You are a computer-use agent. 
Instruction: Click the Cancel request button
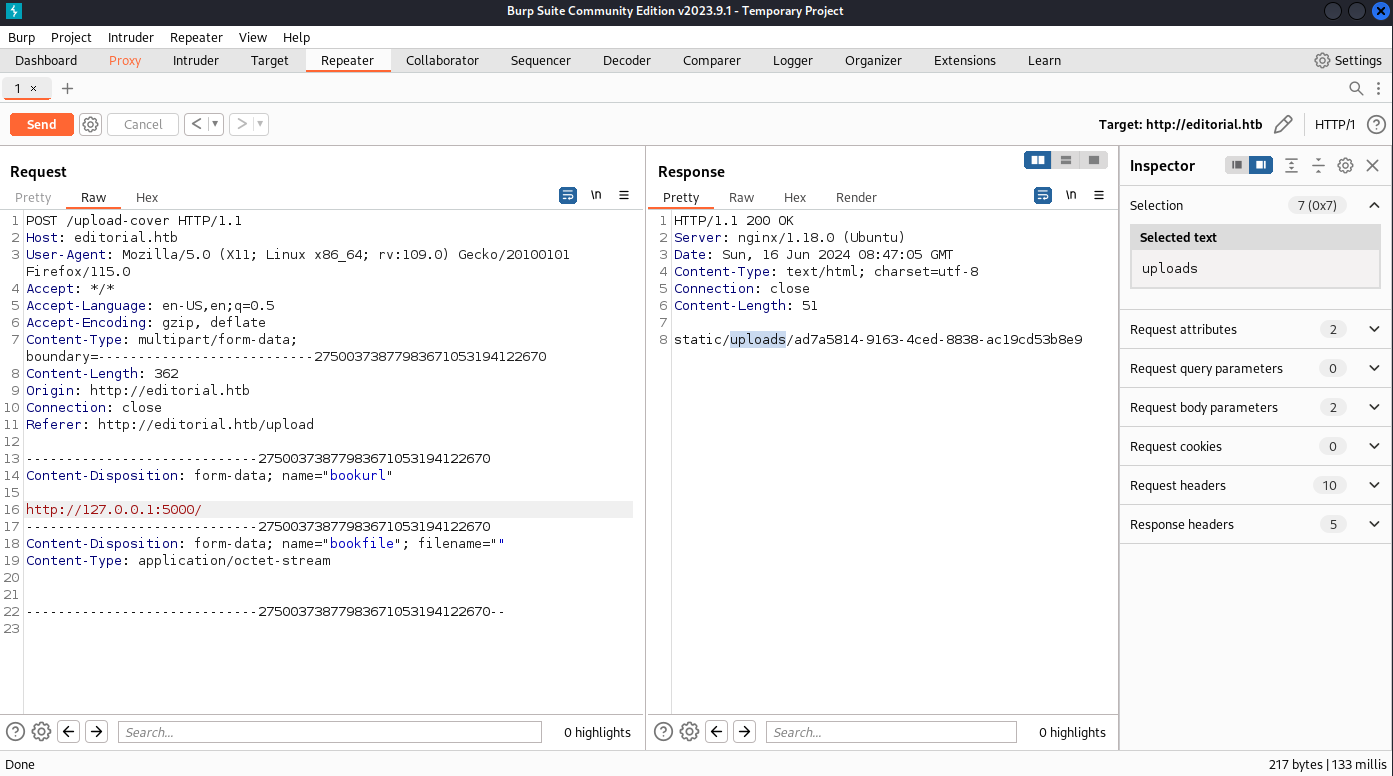click(x=143, y=124)
